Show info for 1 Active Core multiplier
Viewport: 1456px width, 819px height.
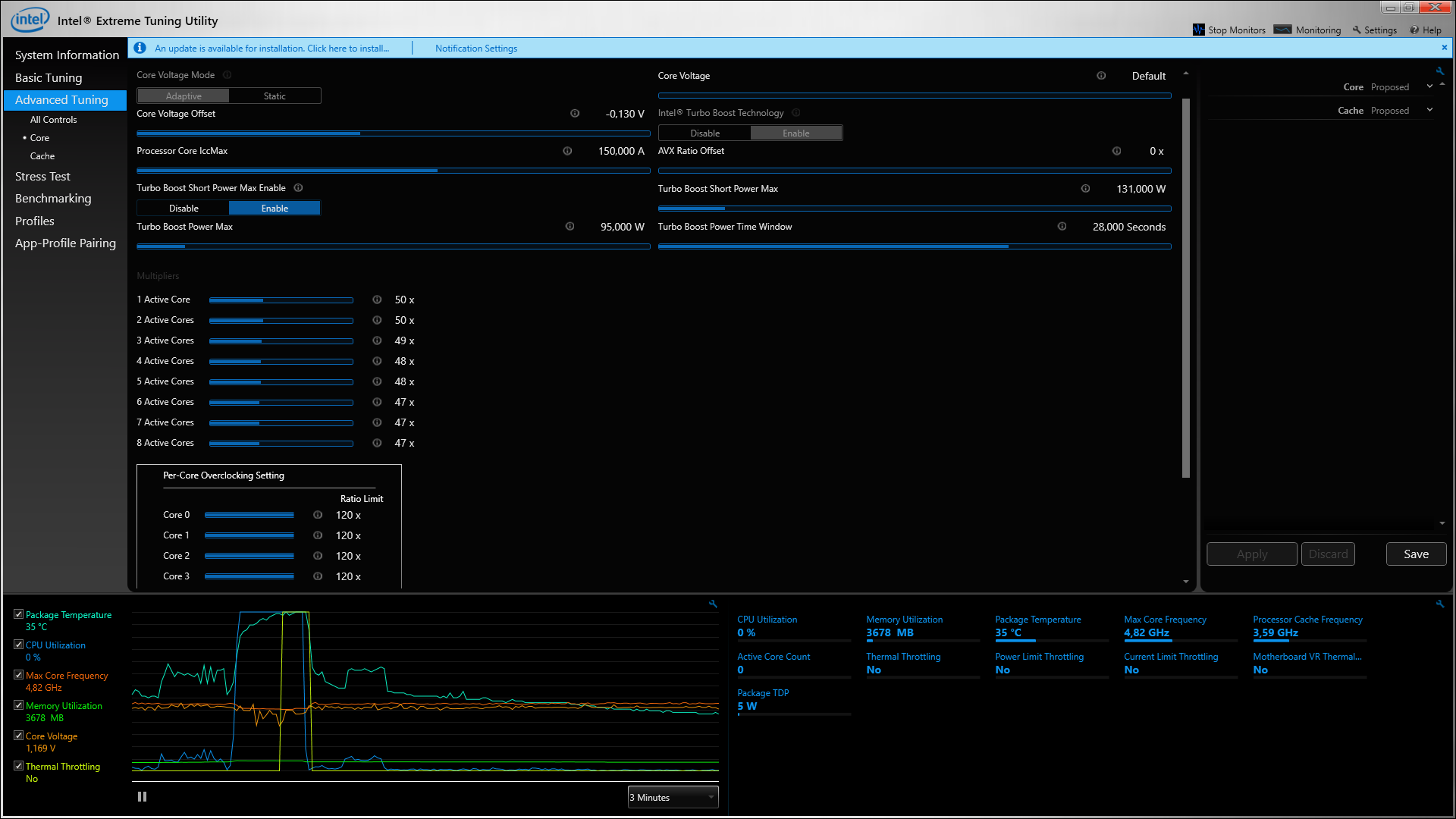click(377, 300)
